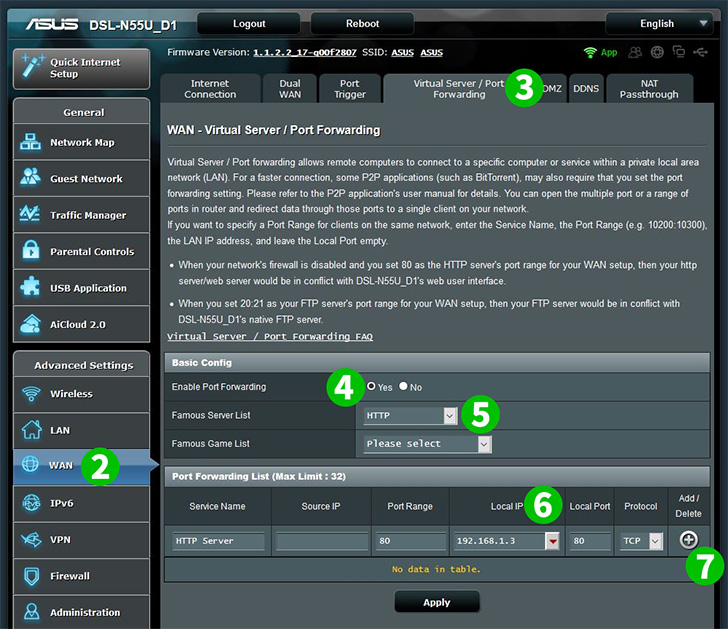Screen dimensions: 728x629
Task: Add port forwarding rule with plus icon
Action: point(689,540)
